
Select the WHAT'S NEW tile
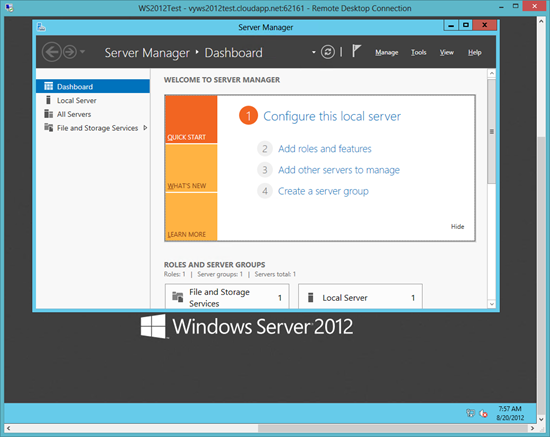click(191, 168)
